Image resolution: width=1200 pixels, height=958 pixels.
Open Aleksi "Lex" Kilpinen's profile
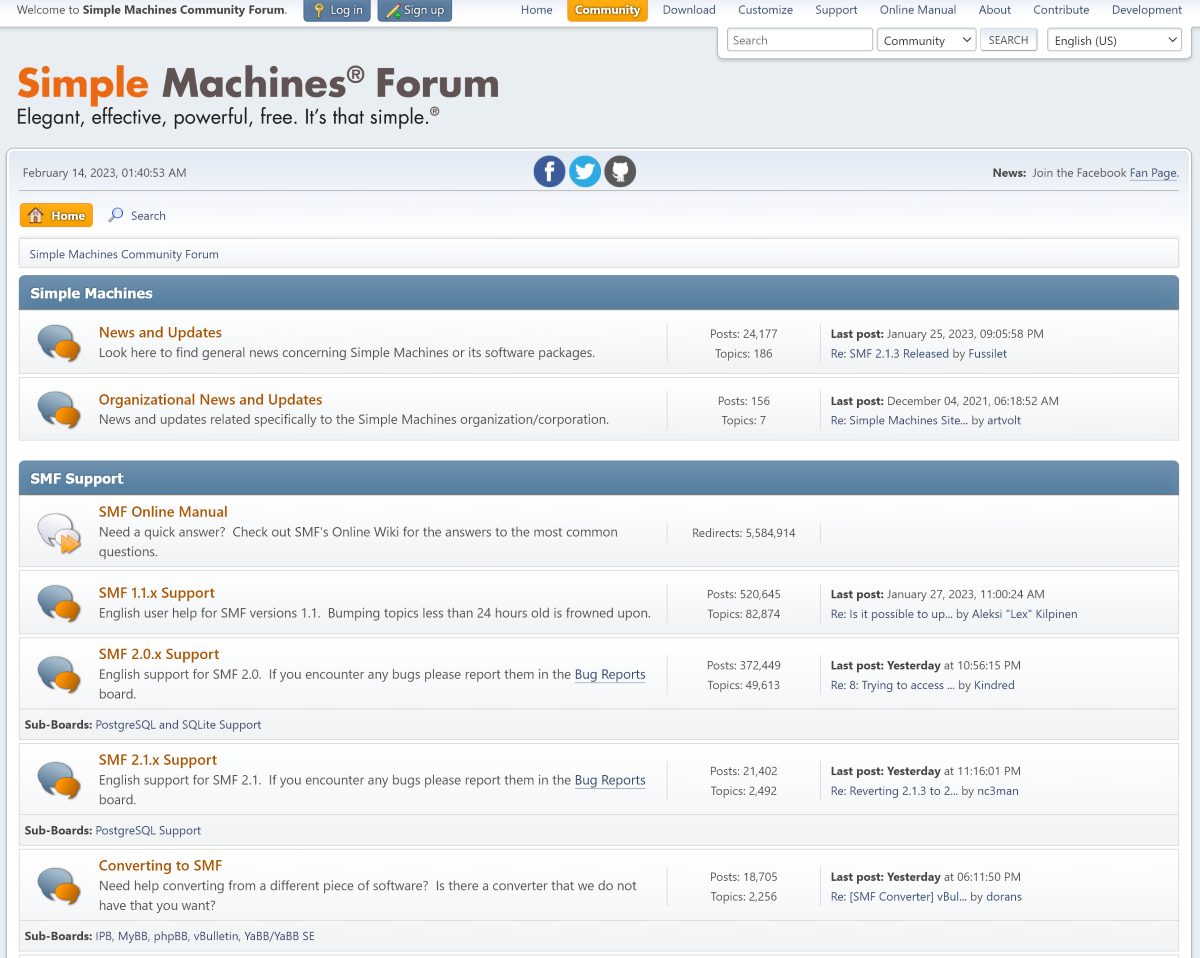1025,614
